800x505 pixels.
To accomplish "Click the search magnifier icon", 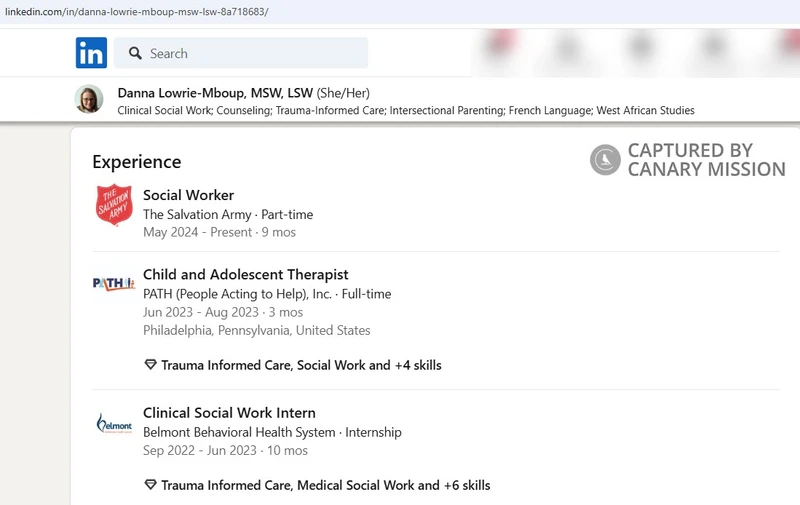I will pos(135,53).
